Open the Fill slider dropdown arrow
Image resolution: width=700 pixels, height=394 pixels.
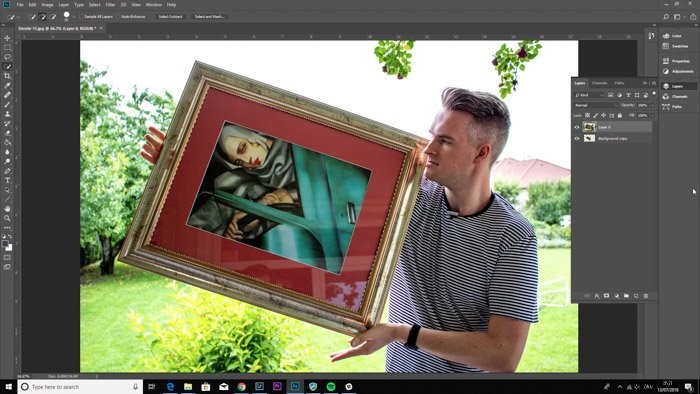coord(652,116)
